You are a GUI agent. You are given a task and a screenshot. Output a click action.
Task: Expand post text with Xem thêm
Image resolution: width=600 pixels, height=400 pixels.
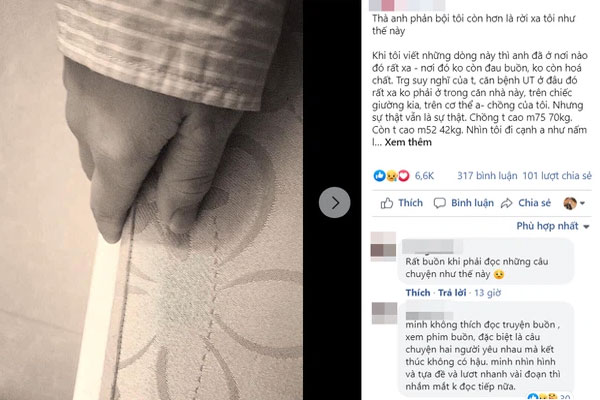coord(408,142)
